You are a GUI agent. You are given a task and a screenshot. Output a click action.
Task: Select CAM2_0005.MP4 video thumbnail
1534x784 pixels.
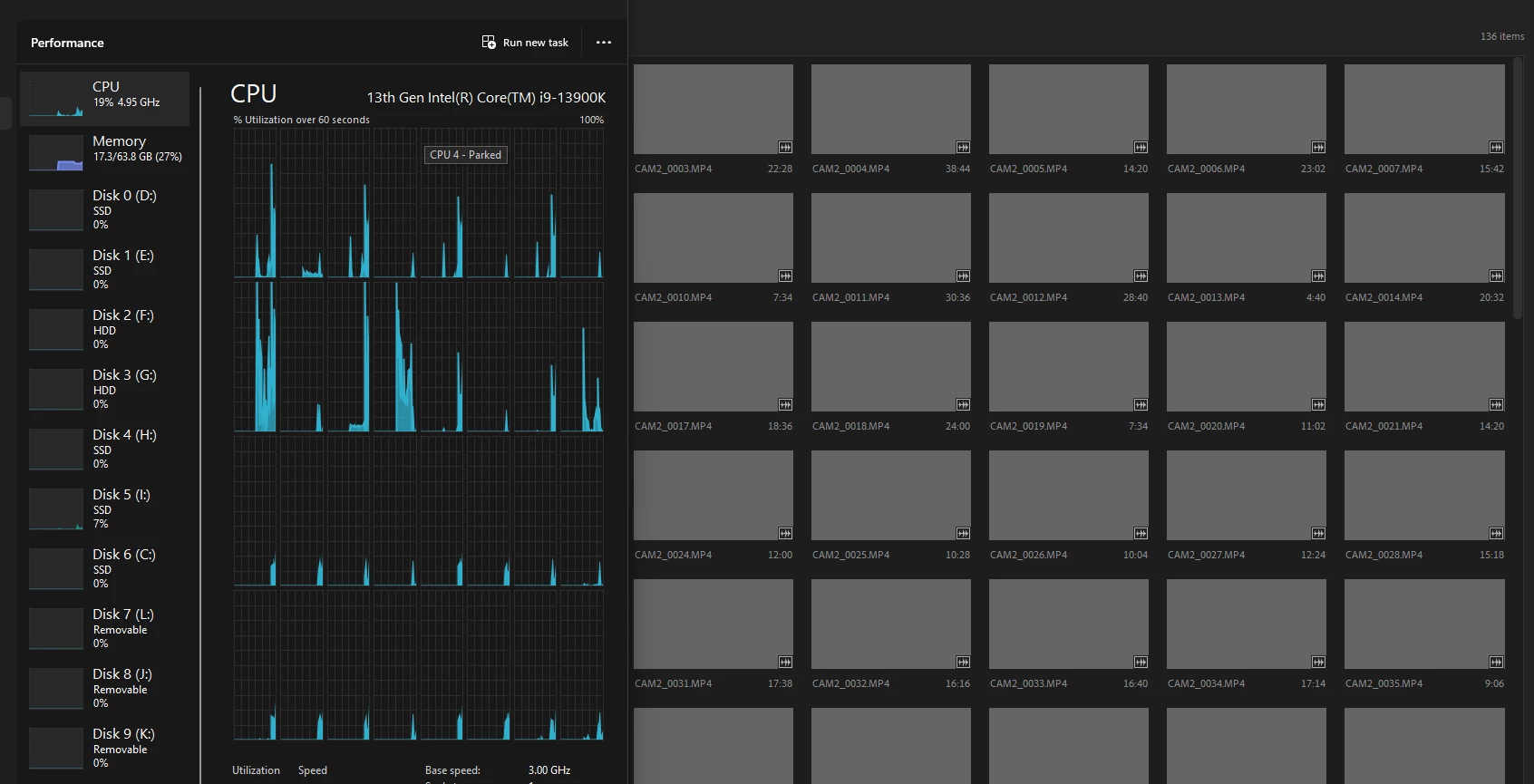tap(1069, 109)
